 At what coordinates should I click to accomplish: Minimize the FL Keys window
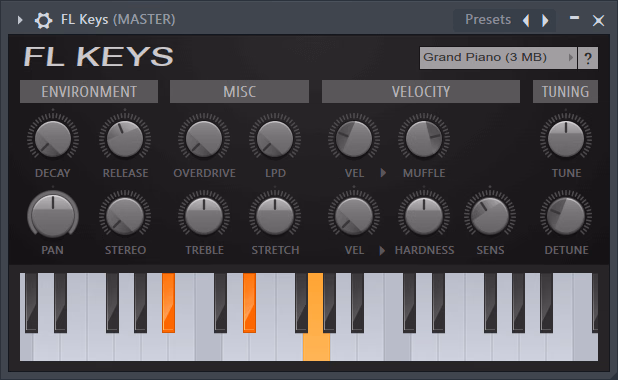click(x=574, y=18)
